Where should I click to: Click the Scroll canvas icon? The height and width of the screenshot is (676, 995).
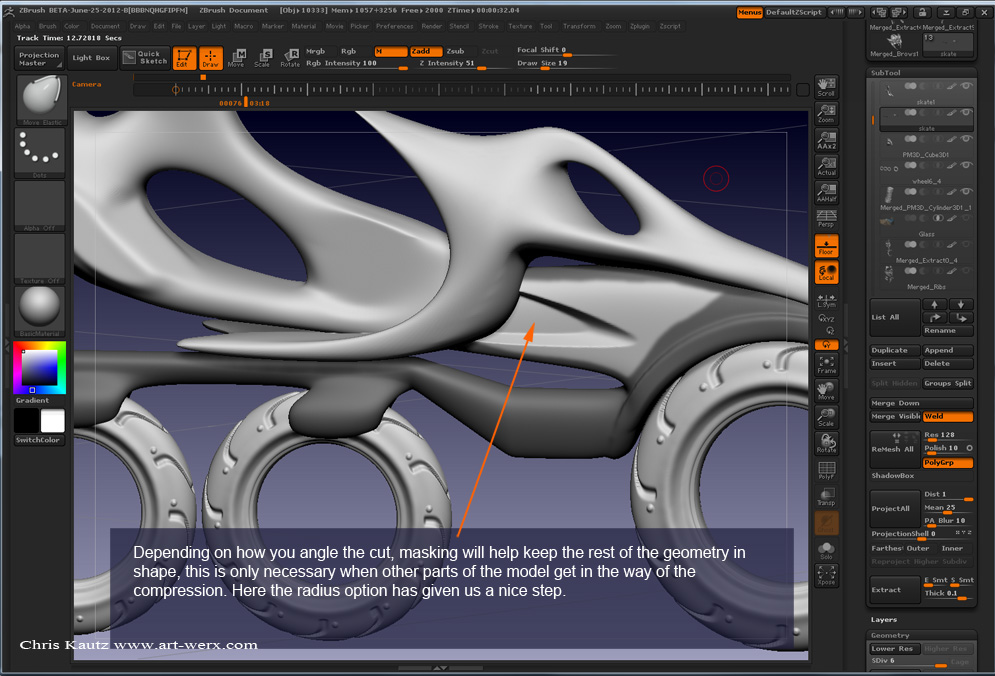pos(826,87)
